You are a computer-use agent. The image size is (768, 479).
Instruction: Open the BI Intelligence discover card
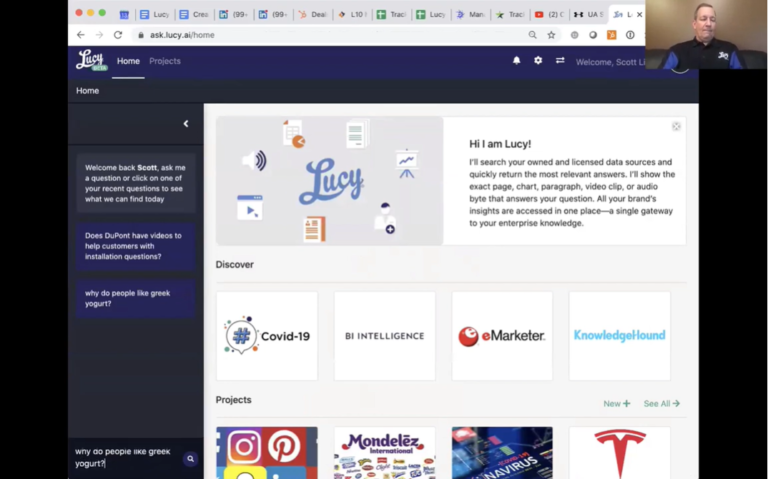tap(384, 336)
